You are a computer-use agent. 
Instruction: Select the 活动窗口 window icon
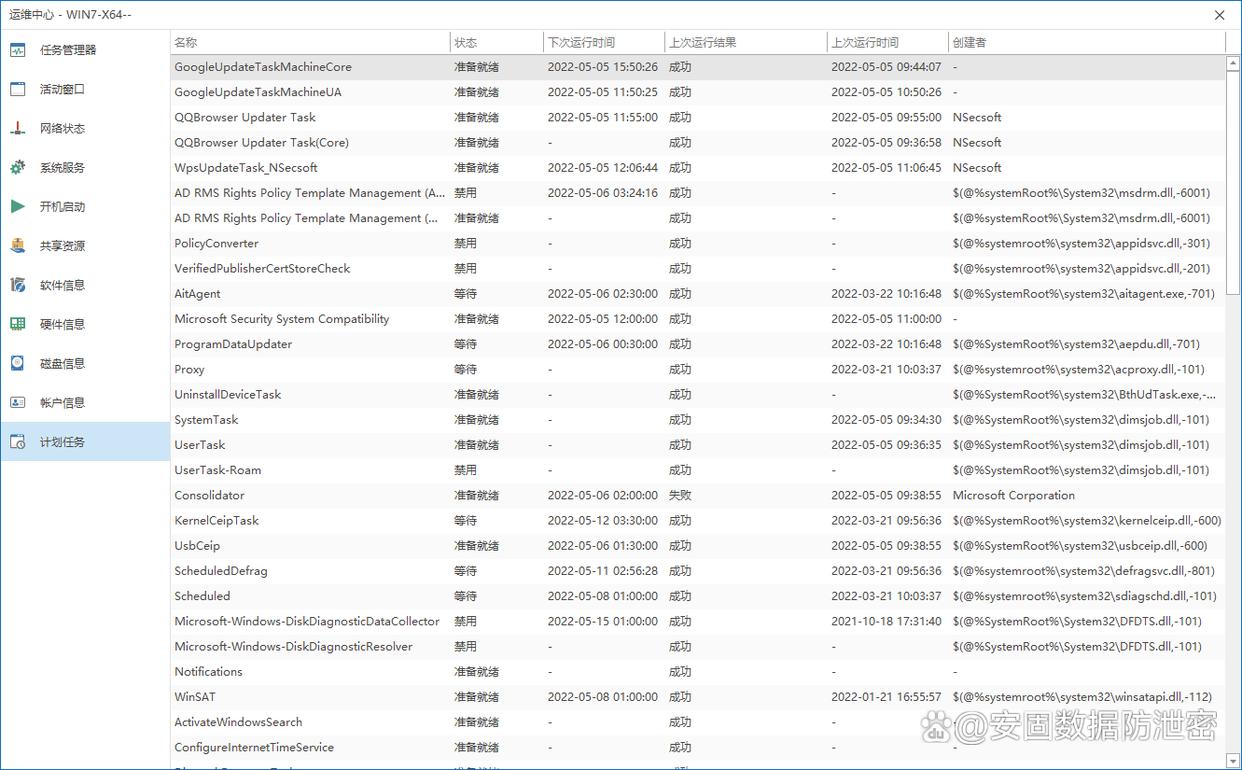[18, 89]
